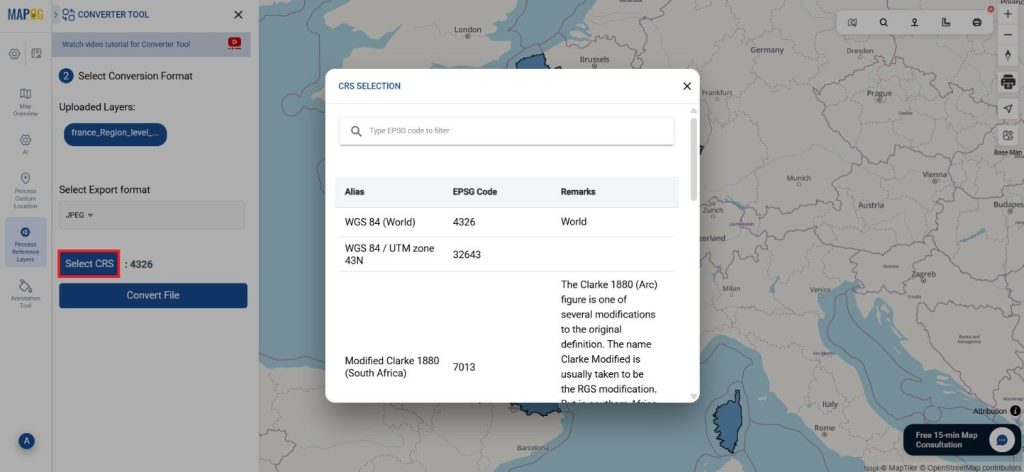Close the CRS Selection dialog

pos(687,86)
